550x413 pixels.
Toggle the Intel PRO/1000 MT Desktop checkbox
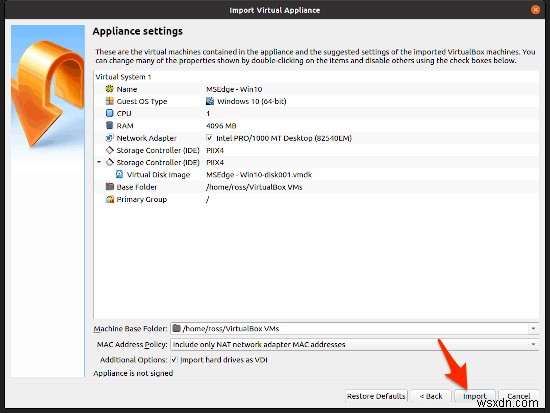click(209, 138)
